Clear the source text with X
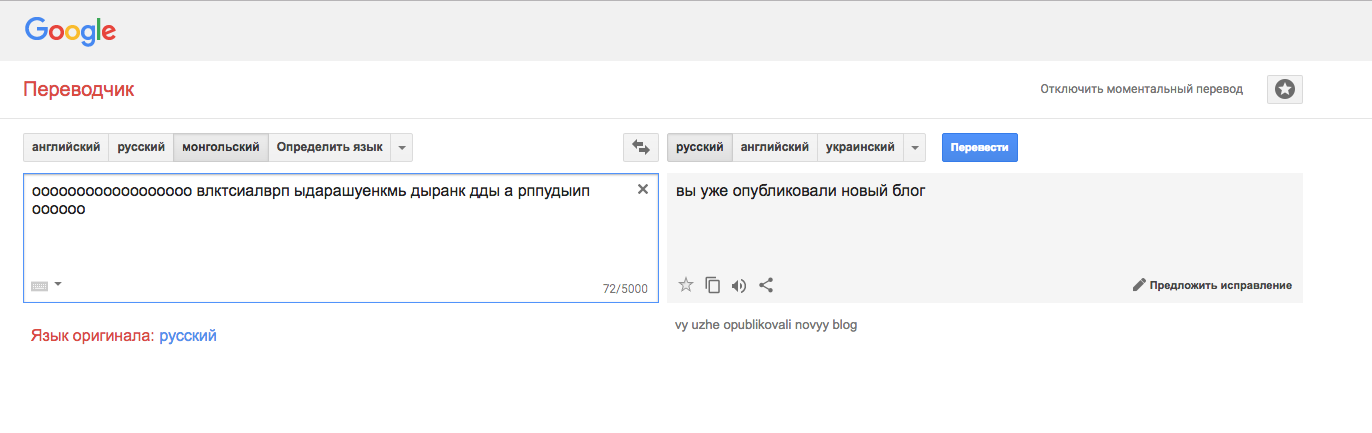1372x433 pixels. pos(643,189)
